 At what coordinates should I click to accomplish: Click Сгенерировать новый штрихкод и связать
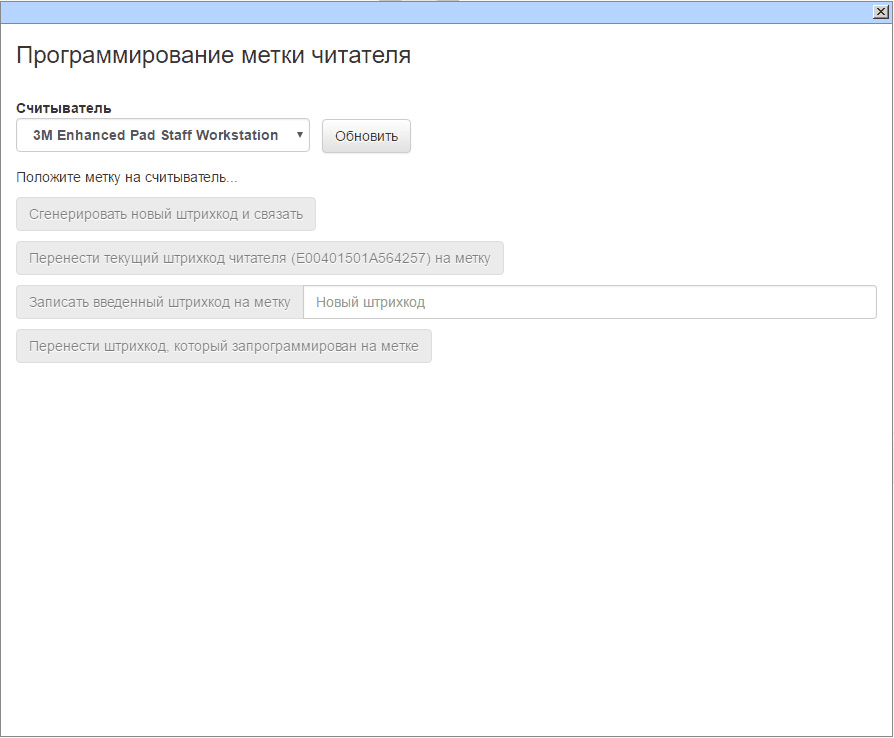coord(166,214)
